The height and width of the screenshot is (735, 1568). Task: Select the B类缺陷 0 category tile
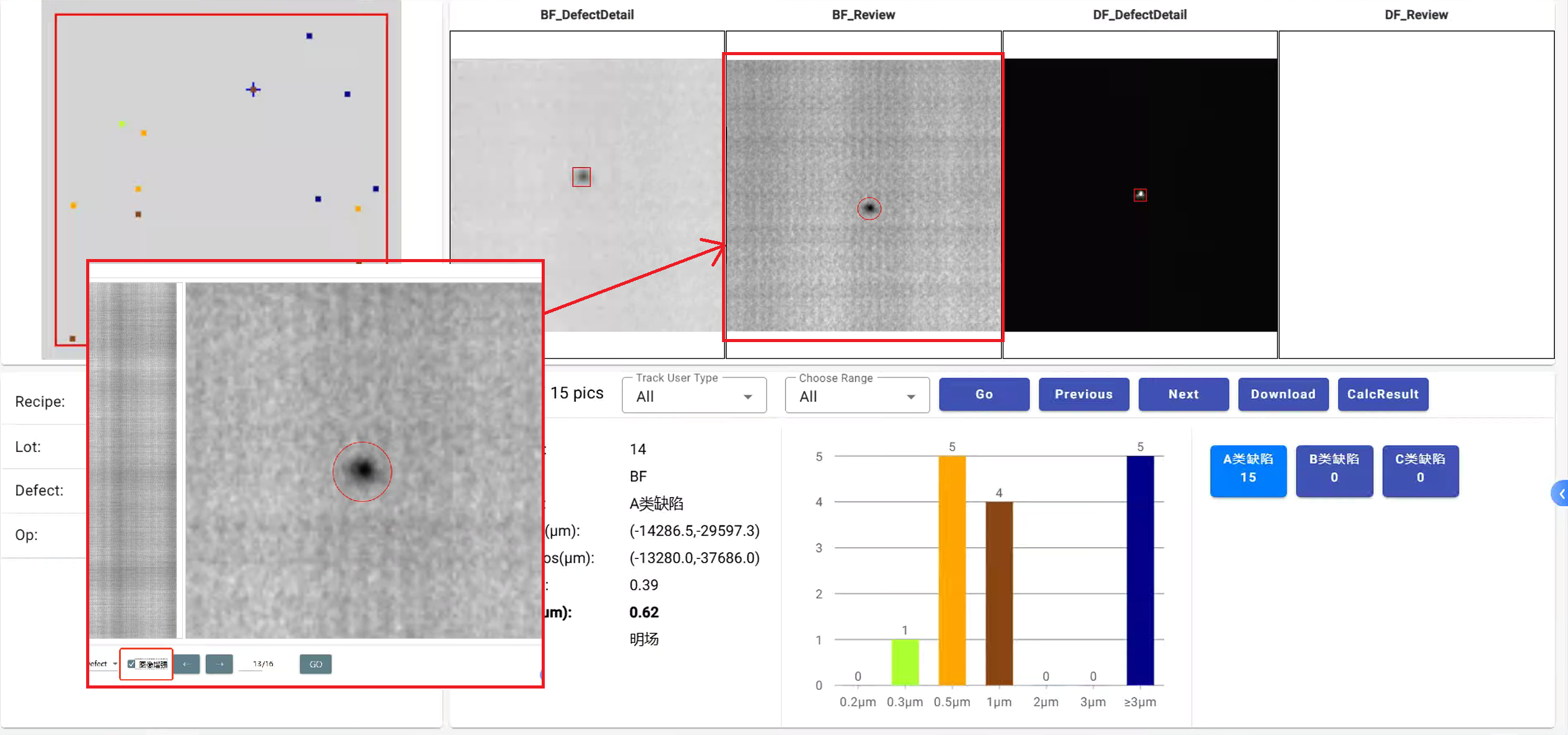pos(1334,470)
